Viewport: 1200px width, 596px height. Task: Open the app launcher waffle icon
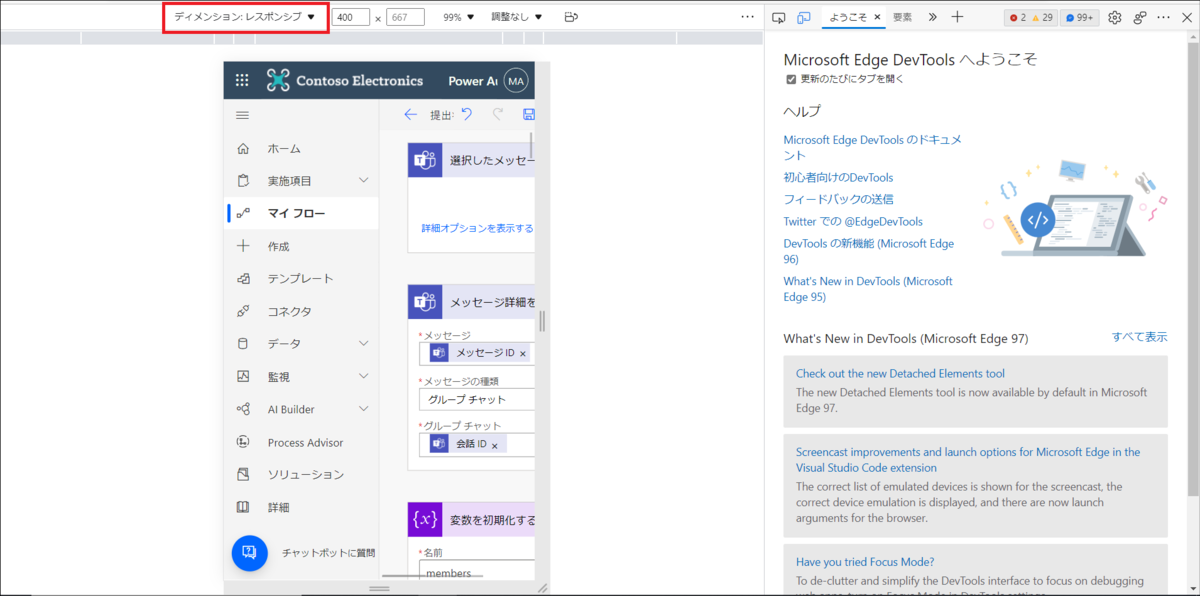point(242,81)
